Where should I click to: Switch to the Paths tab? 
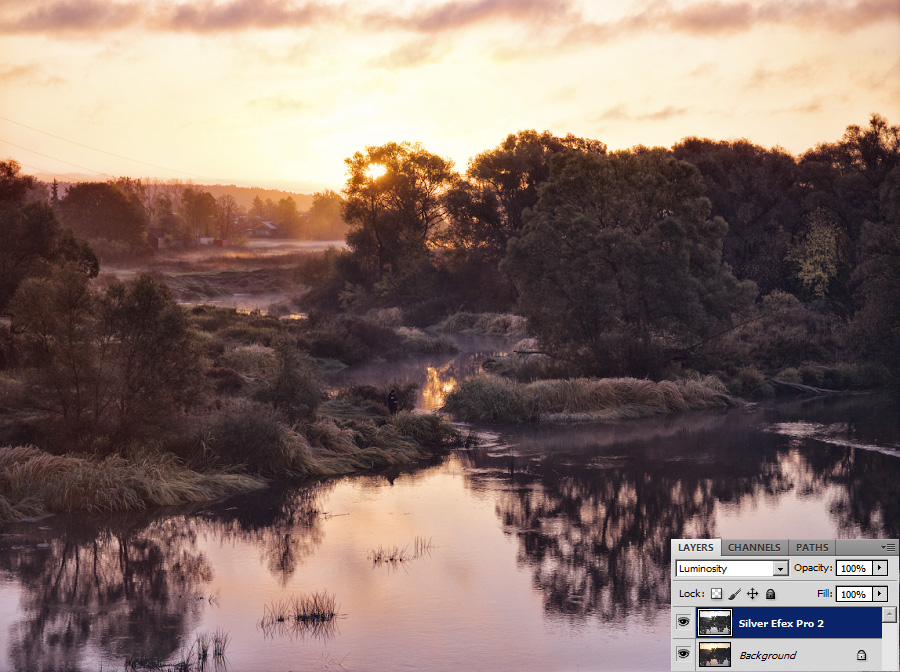click(812, 547)
